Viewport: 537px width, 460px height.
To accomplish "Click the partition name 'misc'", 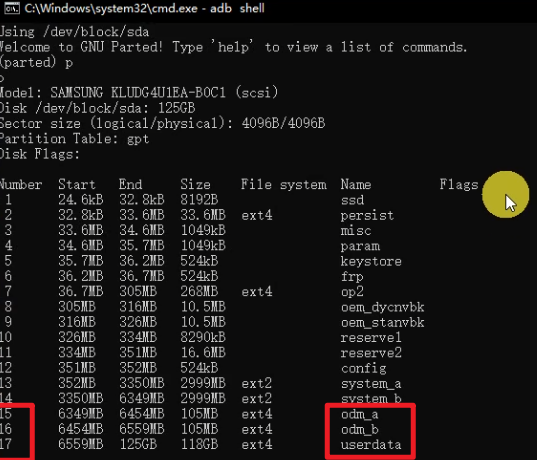I will point(356,231).
